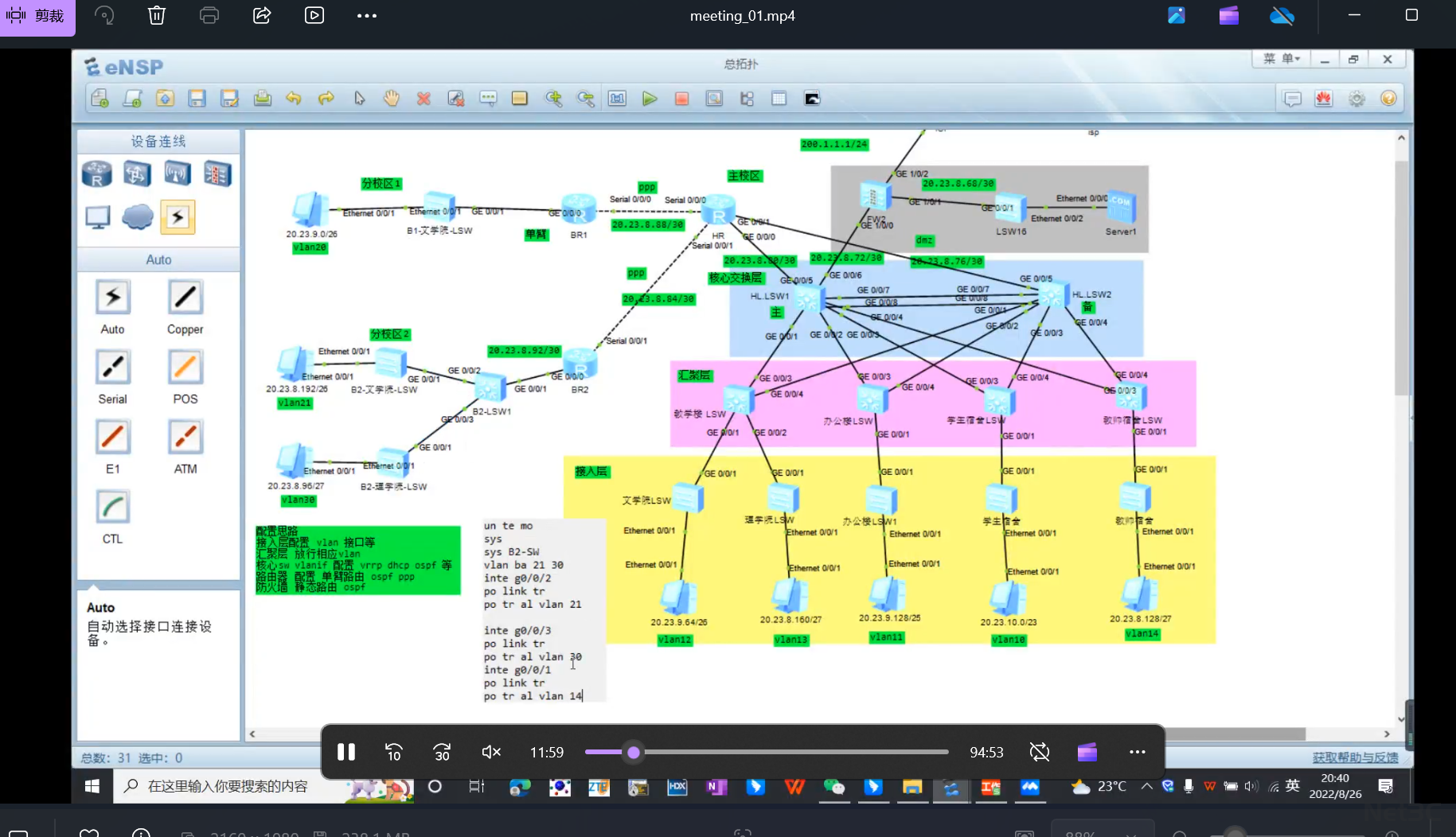This screenshot has width=1456, height=837.
Task: Select the Hand pan tool in toolbar
Action: [391, 99]
